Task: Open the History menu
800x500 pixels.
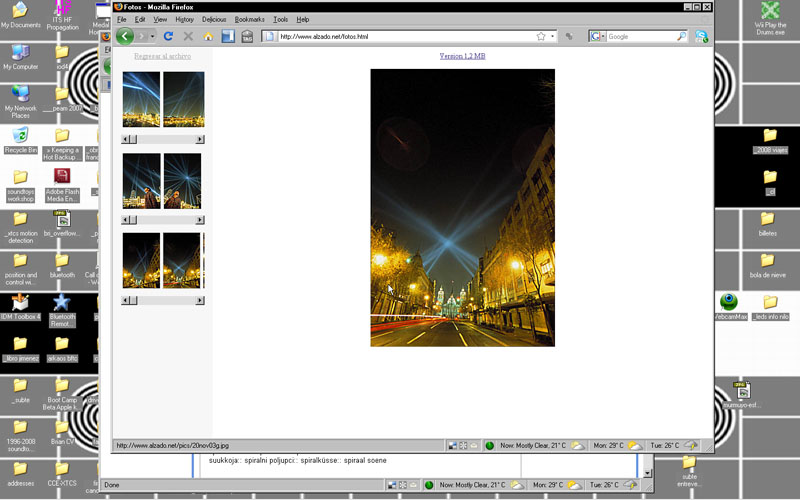Action: pos(184,19)
